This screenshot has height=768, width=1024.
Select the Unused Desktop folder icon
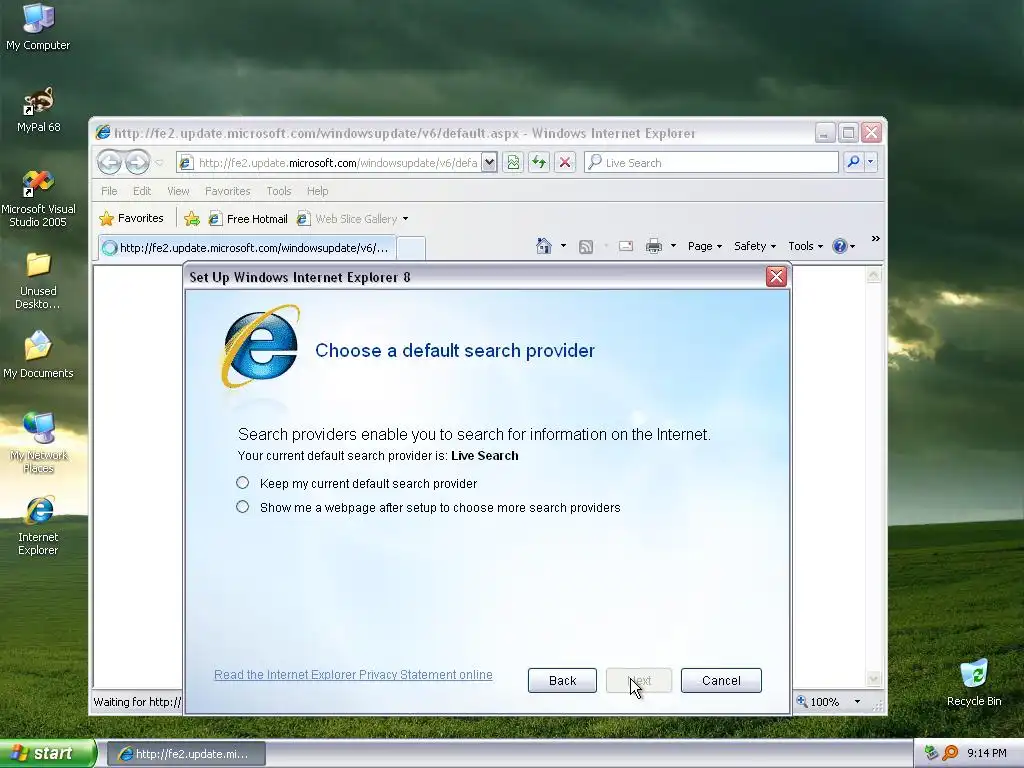tap(38, 281)
